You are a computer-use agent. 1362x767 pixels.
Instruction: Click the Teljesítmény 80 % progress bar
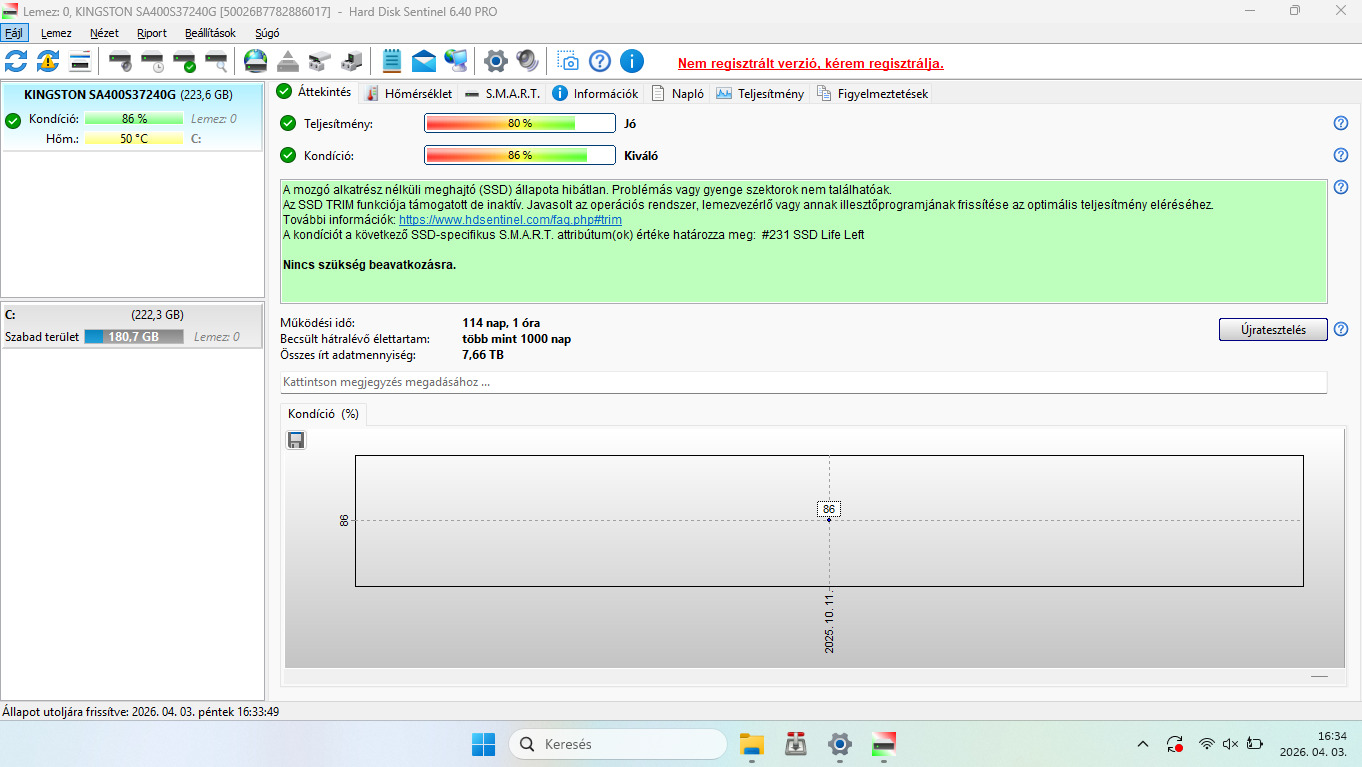click(x=520, y=123)
